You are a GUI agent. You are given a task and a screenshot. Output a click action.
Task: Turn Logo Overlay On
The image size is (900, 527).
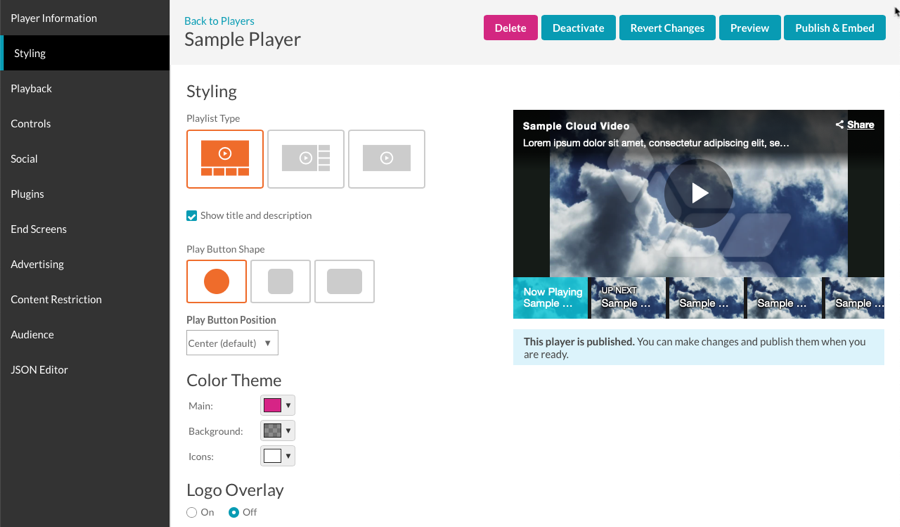tap(192, 513)
